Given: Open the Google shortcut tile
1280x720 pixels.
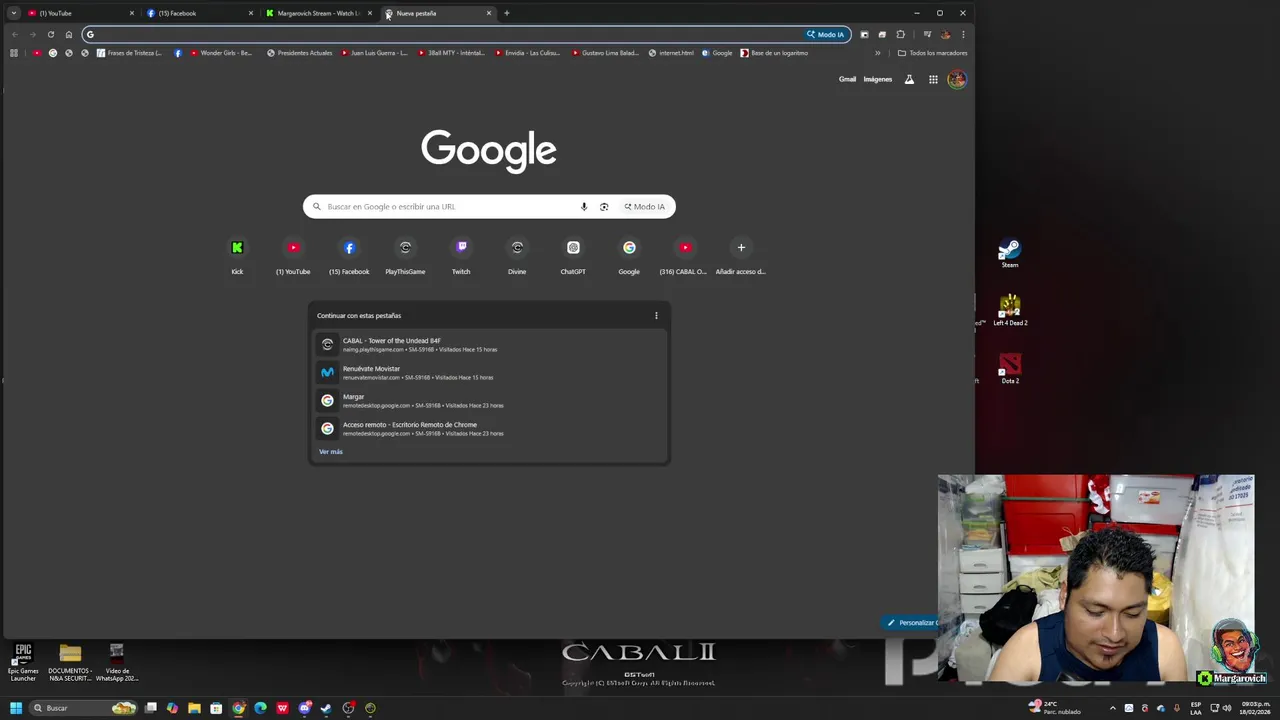Looking at the screenshot, I should tap(629, 256).
